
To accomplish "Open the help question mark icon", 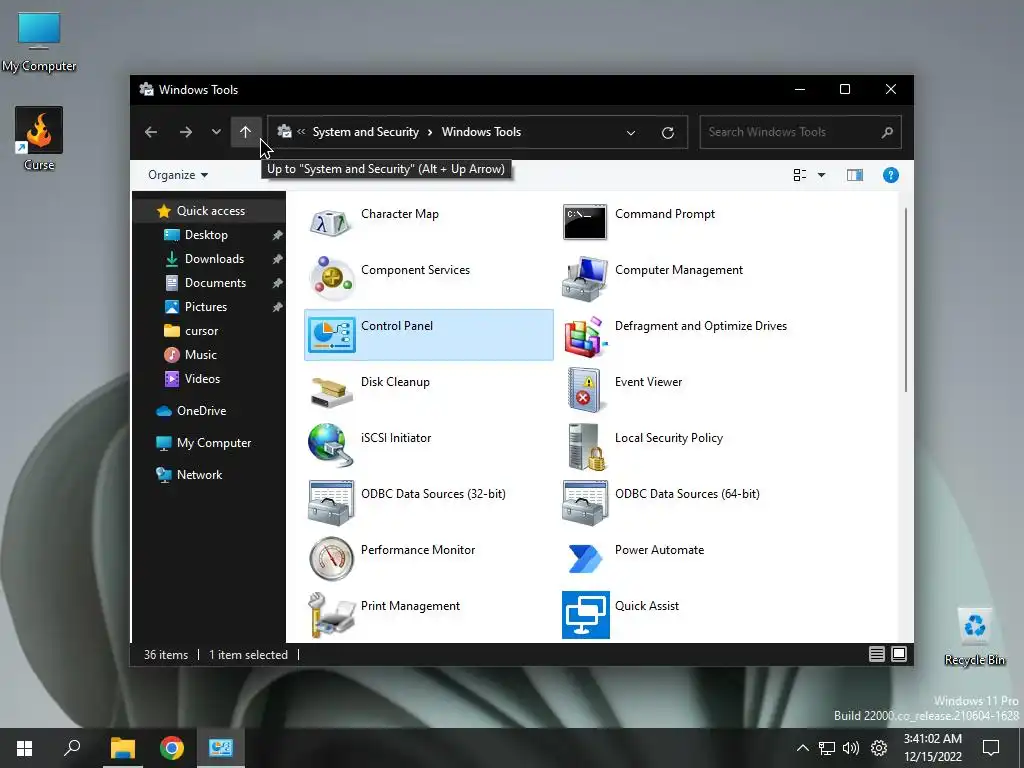I will pyautogui.click(x=891, y=175).
